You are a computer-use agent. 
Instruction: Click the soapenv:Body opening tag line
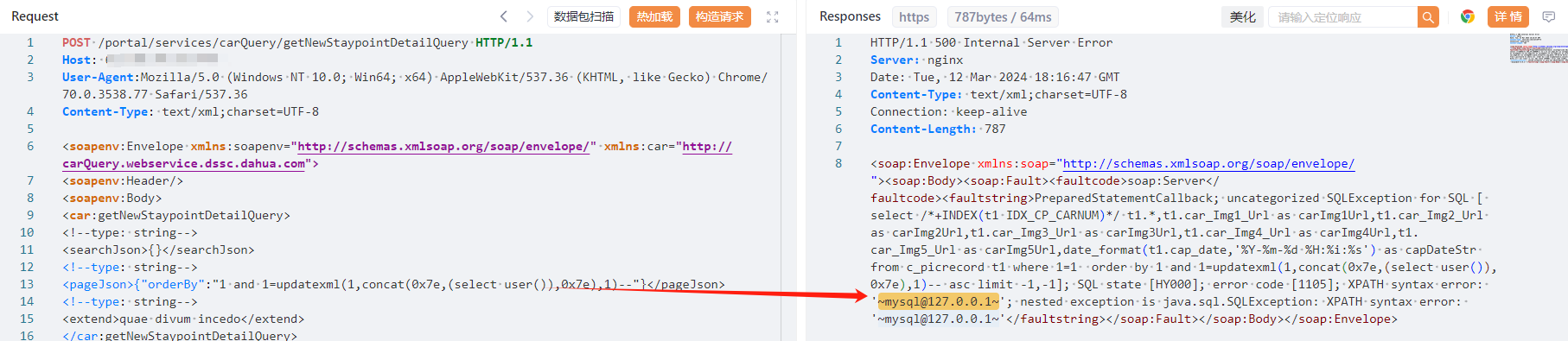(x=112, y=198)
